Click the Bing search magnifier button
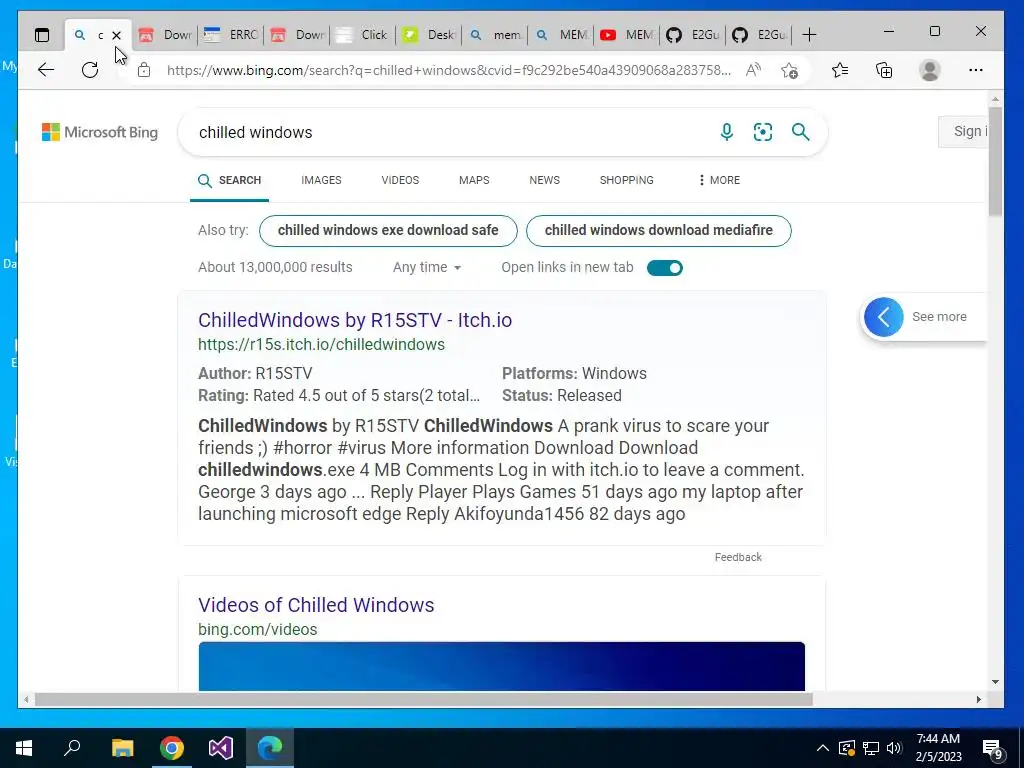 801,132
